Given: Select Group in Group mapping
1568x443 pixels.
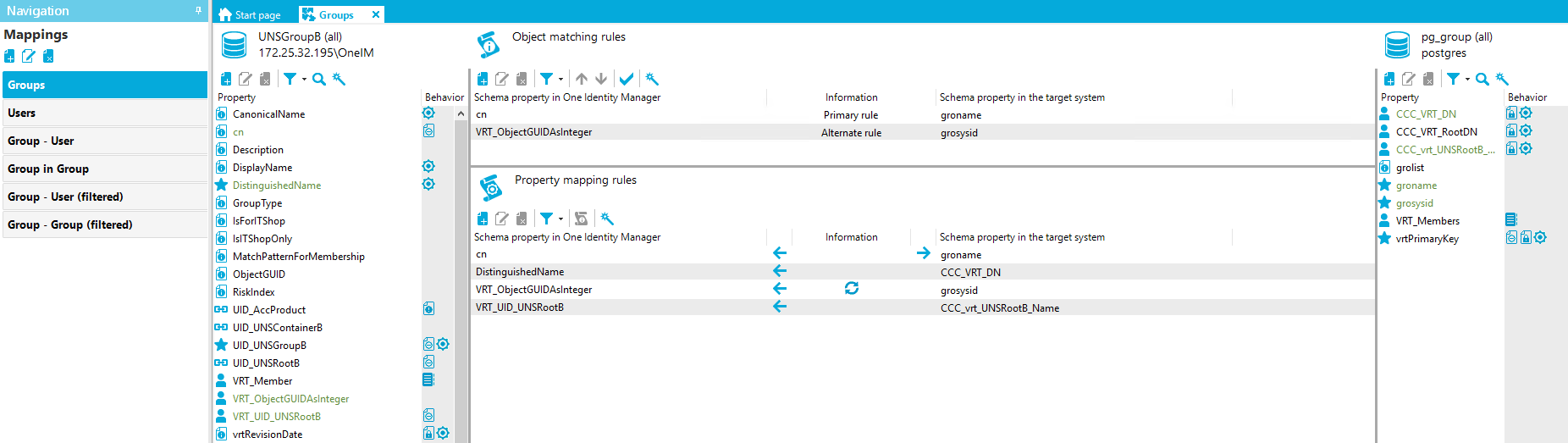Looking at the screenshot, I should [104, 169].
